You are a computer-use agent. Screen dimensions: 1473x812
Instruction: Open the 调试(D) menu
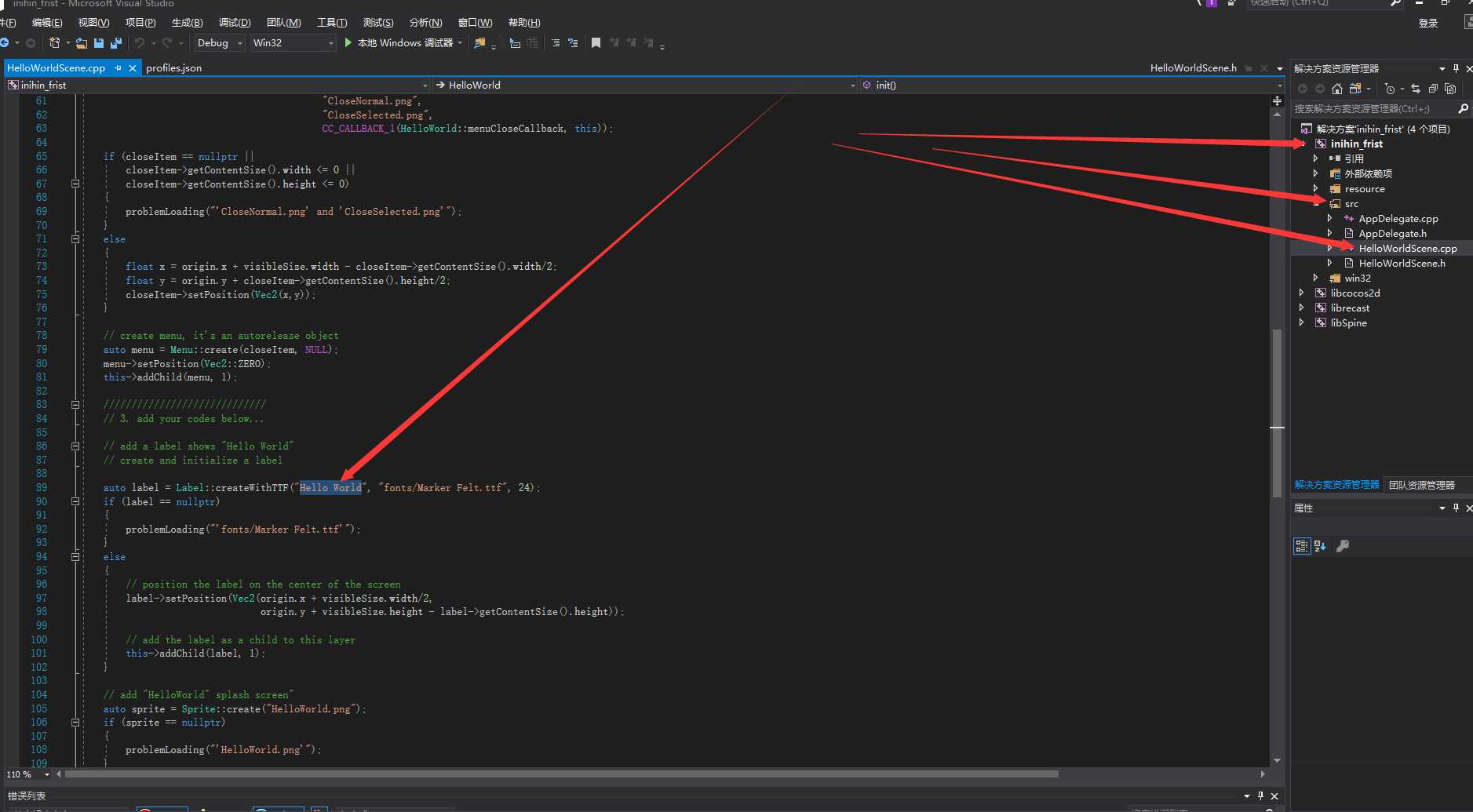point(235,22)
